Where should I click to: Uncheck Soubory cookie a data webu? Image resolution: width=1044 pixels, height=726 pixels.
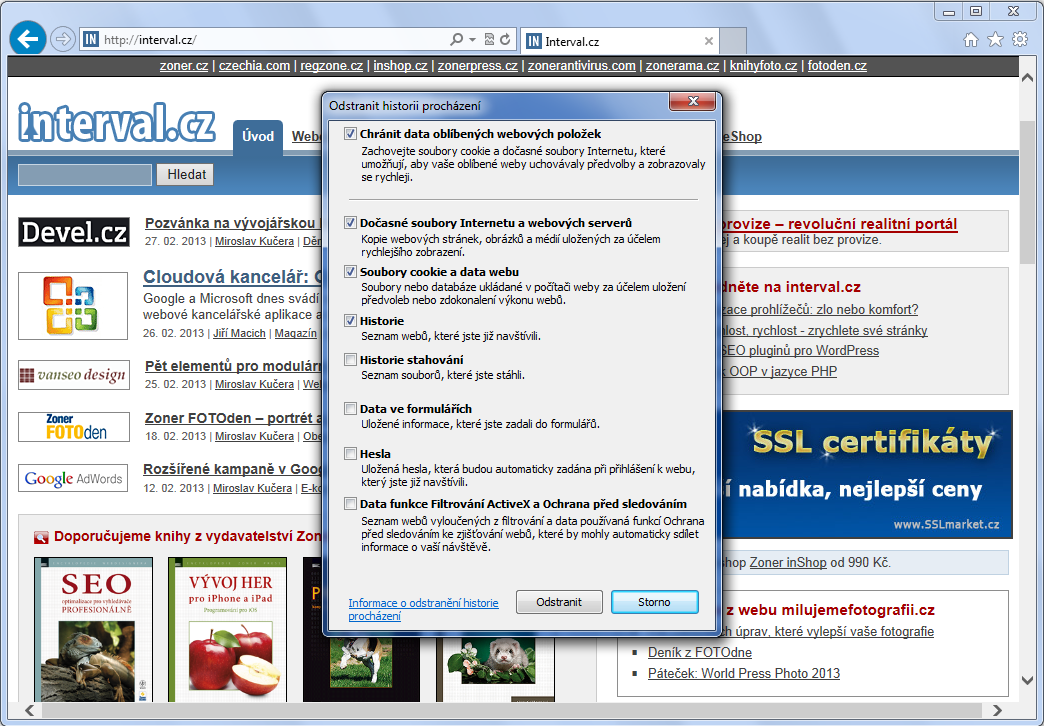pos(350,272)
